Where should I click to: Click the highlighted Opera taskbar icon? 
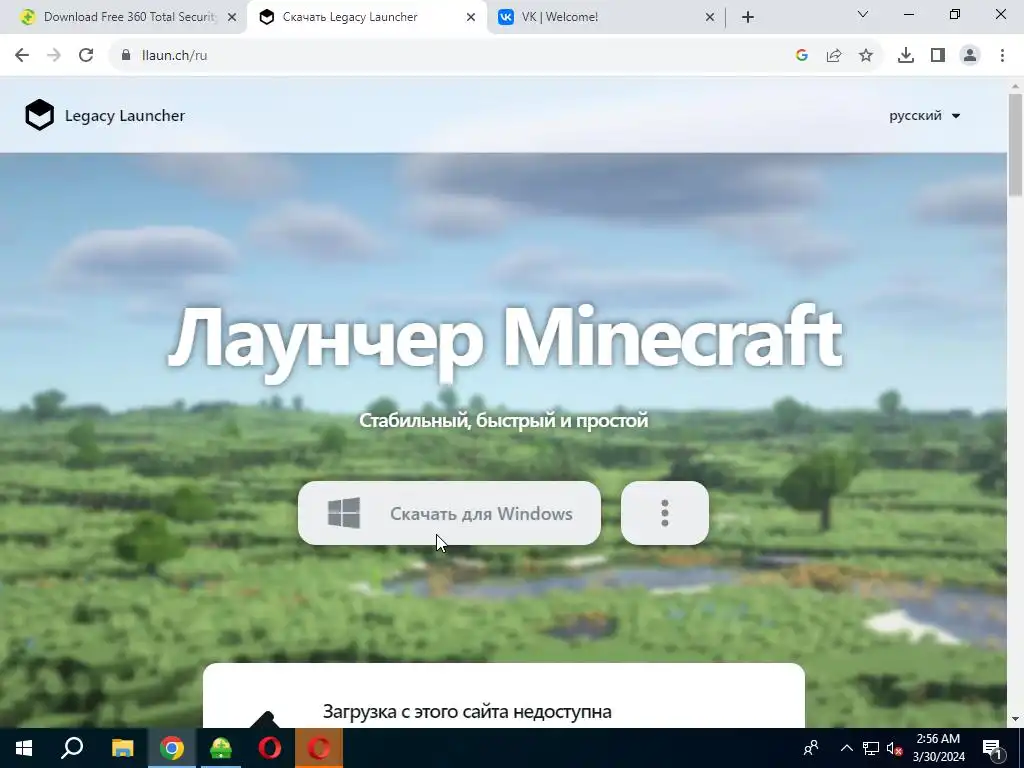point(319,748)
